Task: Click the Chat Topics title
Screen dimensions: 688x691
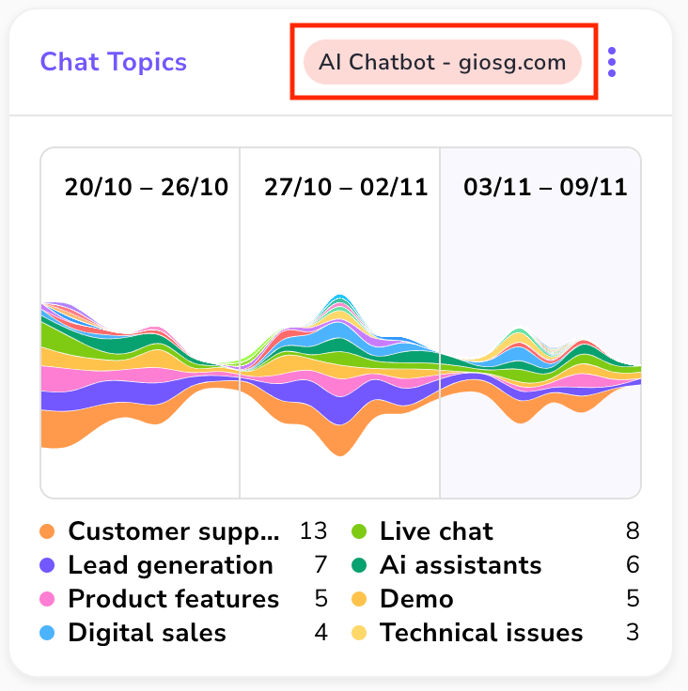Action: click(113, 62)
